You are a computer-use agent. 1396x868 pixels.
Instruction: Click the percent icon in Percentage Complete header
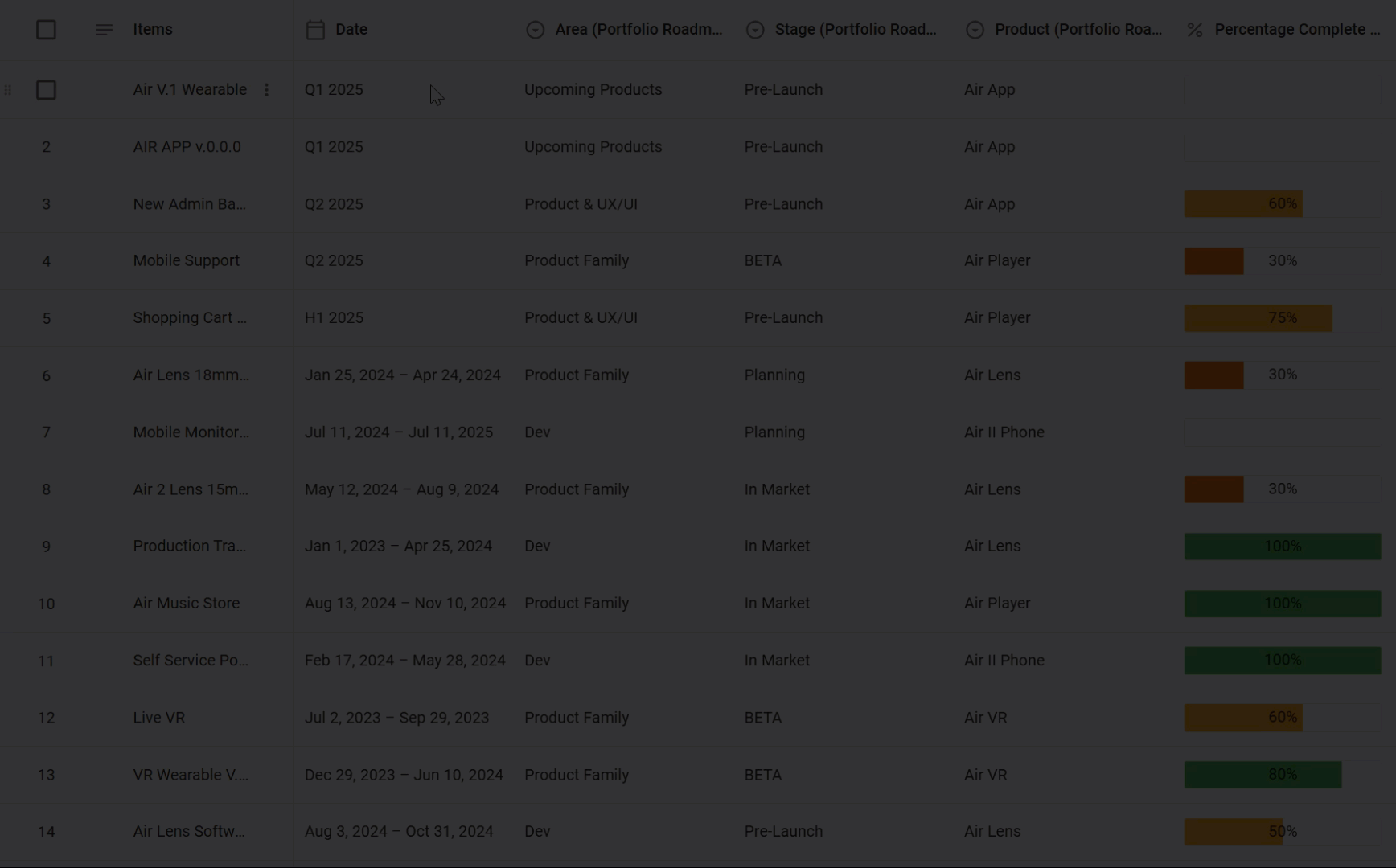point(1195,30)
